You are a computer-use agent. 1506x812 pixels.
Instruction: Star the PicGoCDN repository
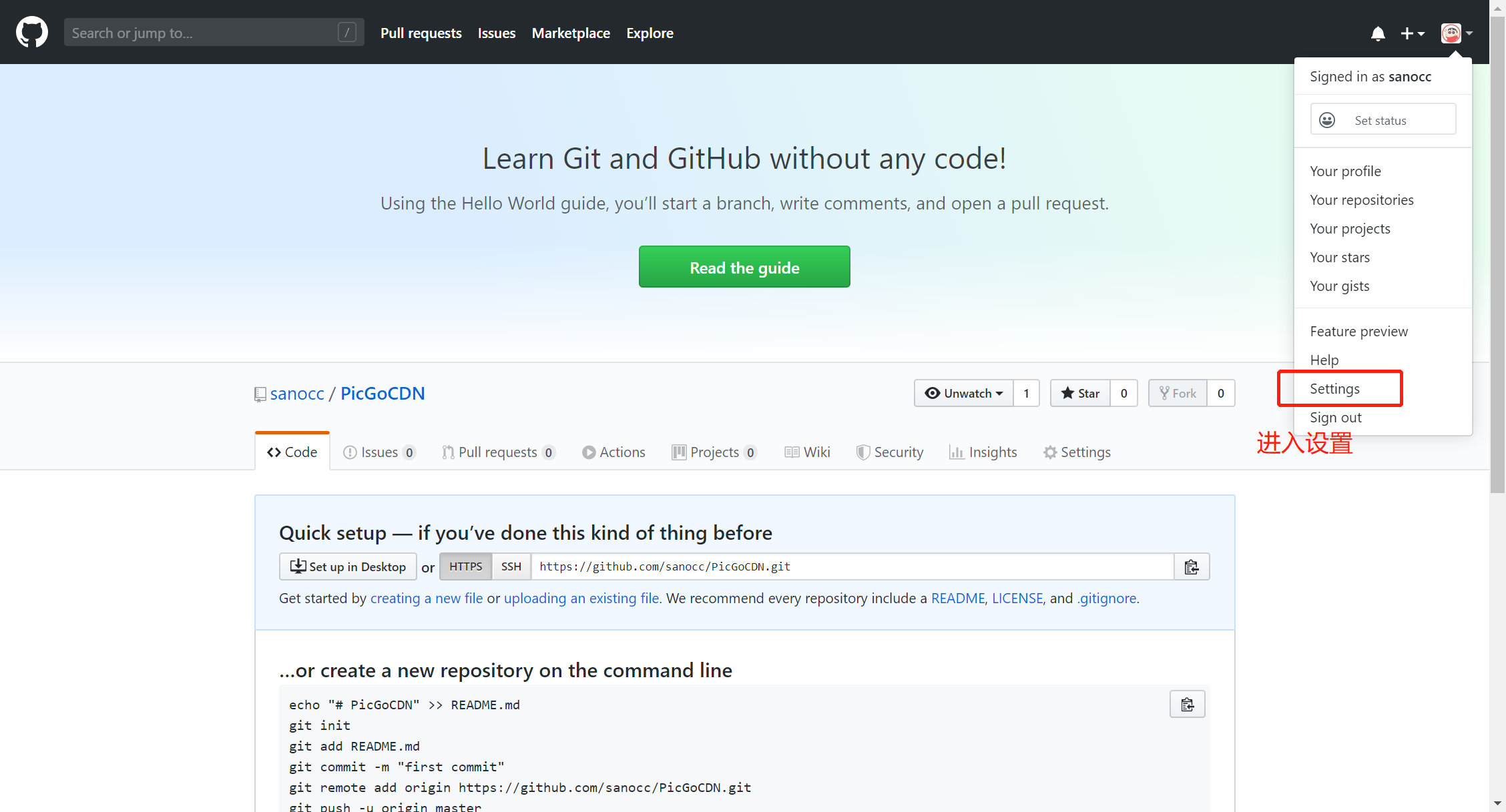pos(1080,393)
